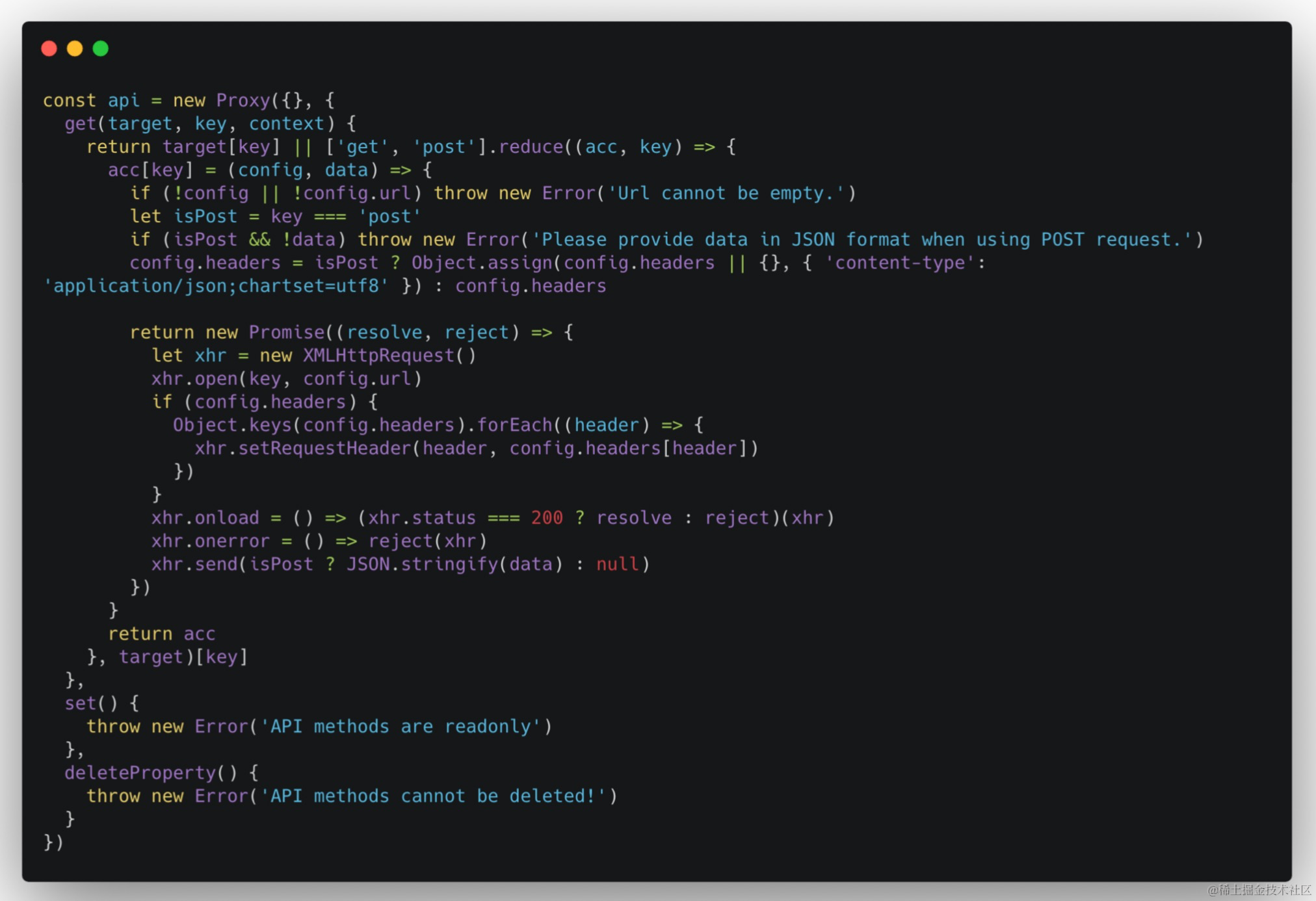This screenshot has width=1316, height=901.
Task: Click the red number 200
Action: (546, 517)
